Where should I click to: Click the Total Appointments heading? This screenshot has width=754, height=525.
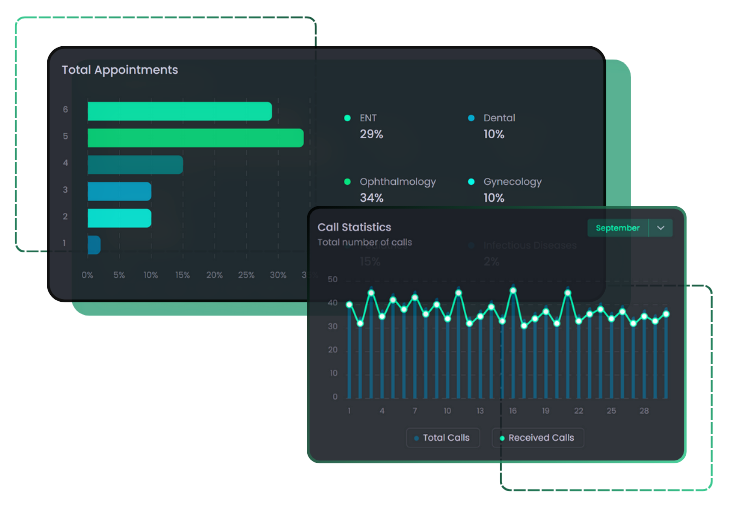(x=120, y=70)
